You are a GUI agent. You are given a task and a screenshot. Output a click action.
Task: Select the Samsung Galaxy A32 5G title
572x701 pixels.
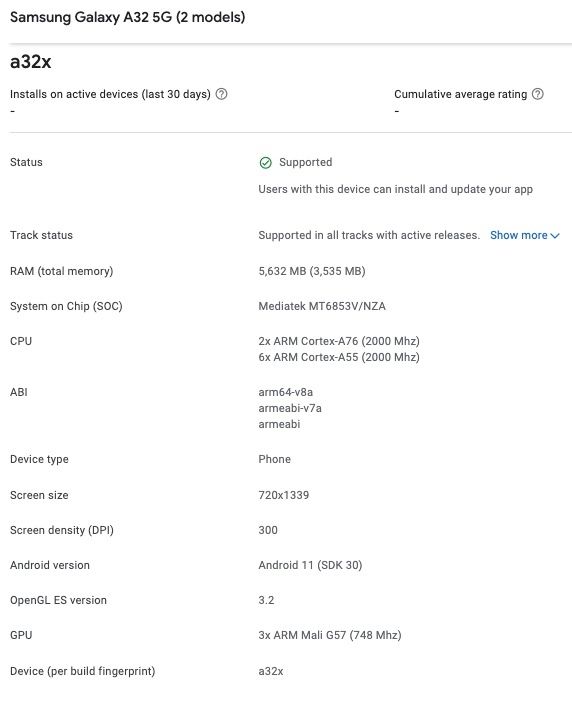click(x=127, y=17)
